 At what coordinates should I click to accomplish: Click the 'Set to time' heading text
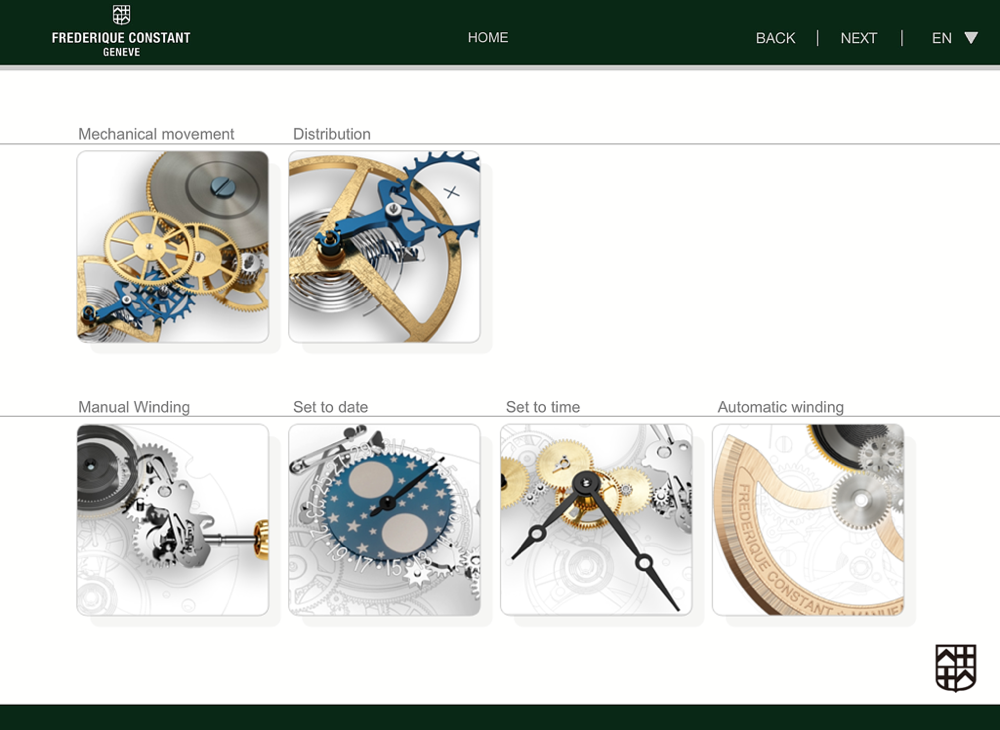[543, 407]
